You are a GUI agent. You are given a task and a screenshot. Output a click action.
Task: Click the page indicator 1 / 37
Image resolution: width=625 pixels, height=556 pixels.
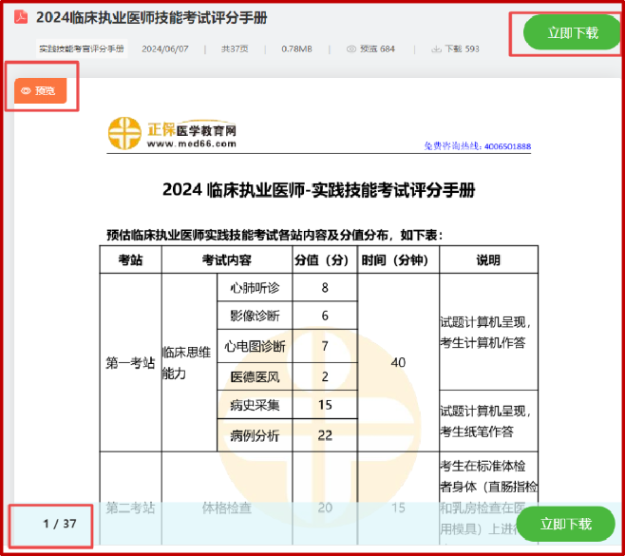[x=60, y=524]
